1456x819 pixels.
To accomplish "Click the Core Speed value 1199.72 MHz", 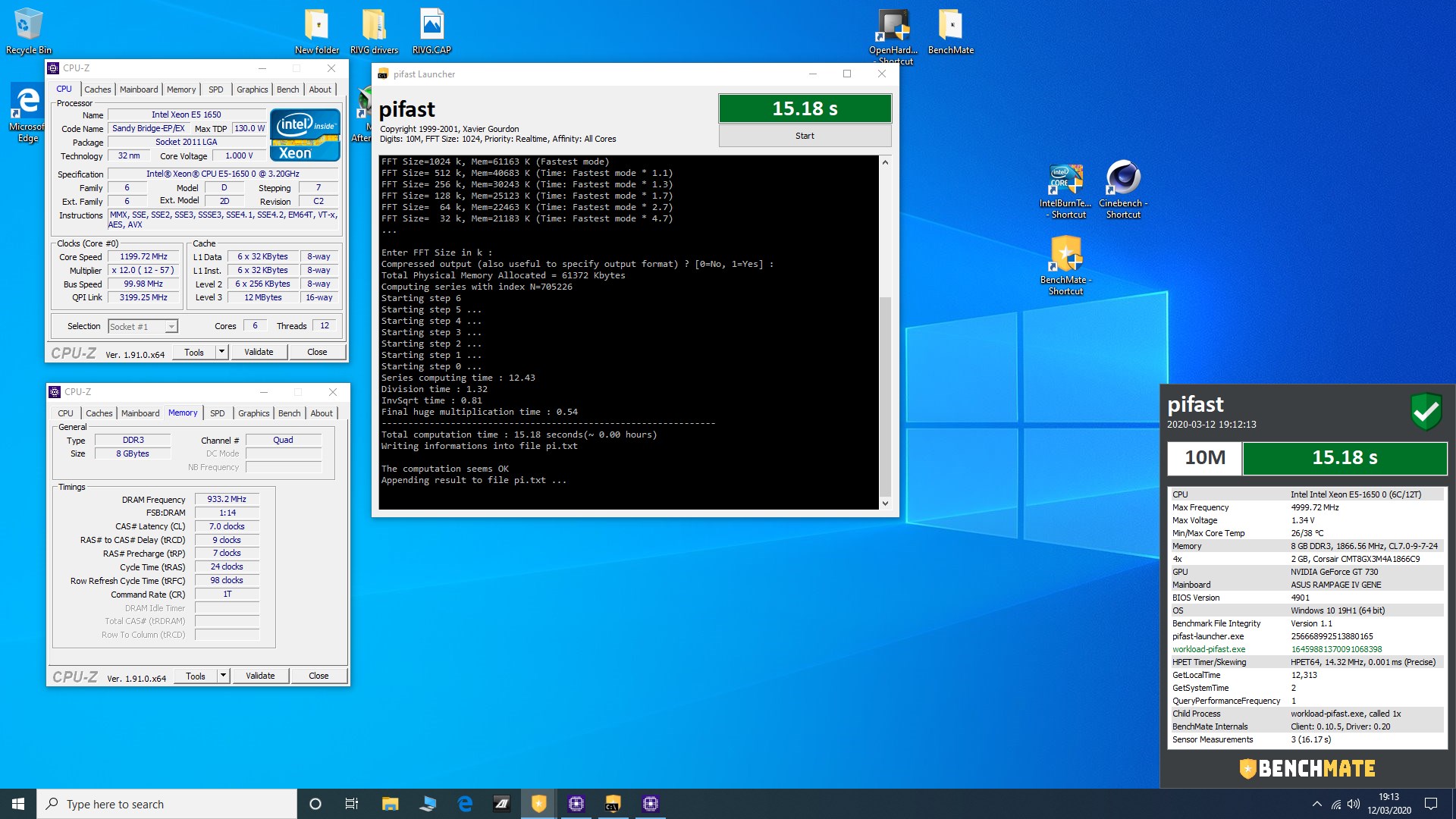I will pyautogui.click(x=143, y=256).
